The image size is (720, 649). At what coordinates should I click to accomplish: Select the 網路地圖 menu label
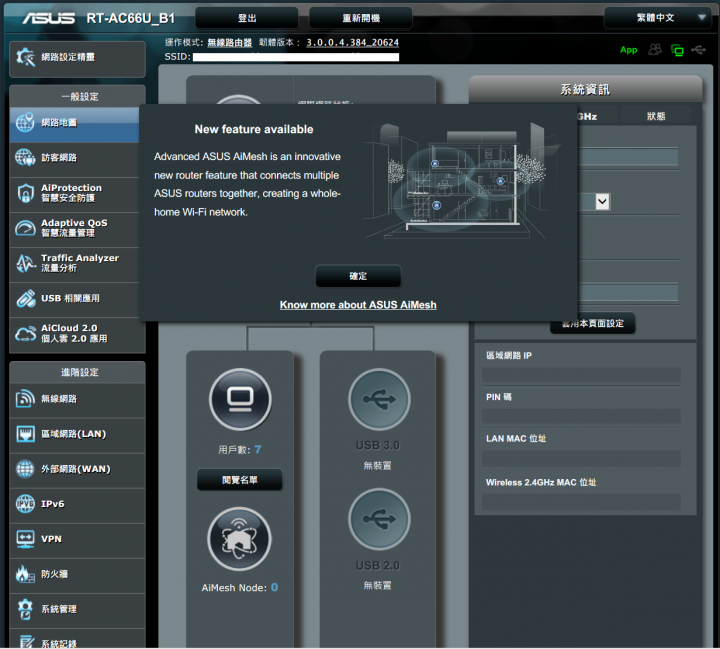[59, 123]
